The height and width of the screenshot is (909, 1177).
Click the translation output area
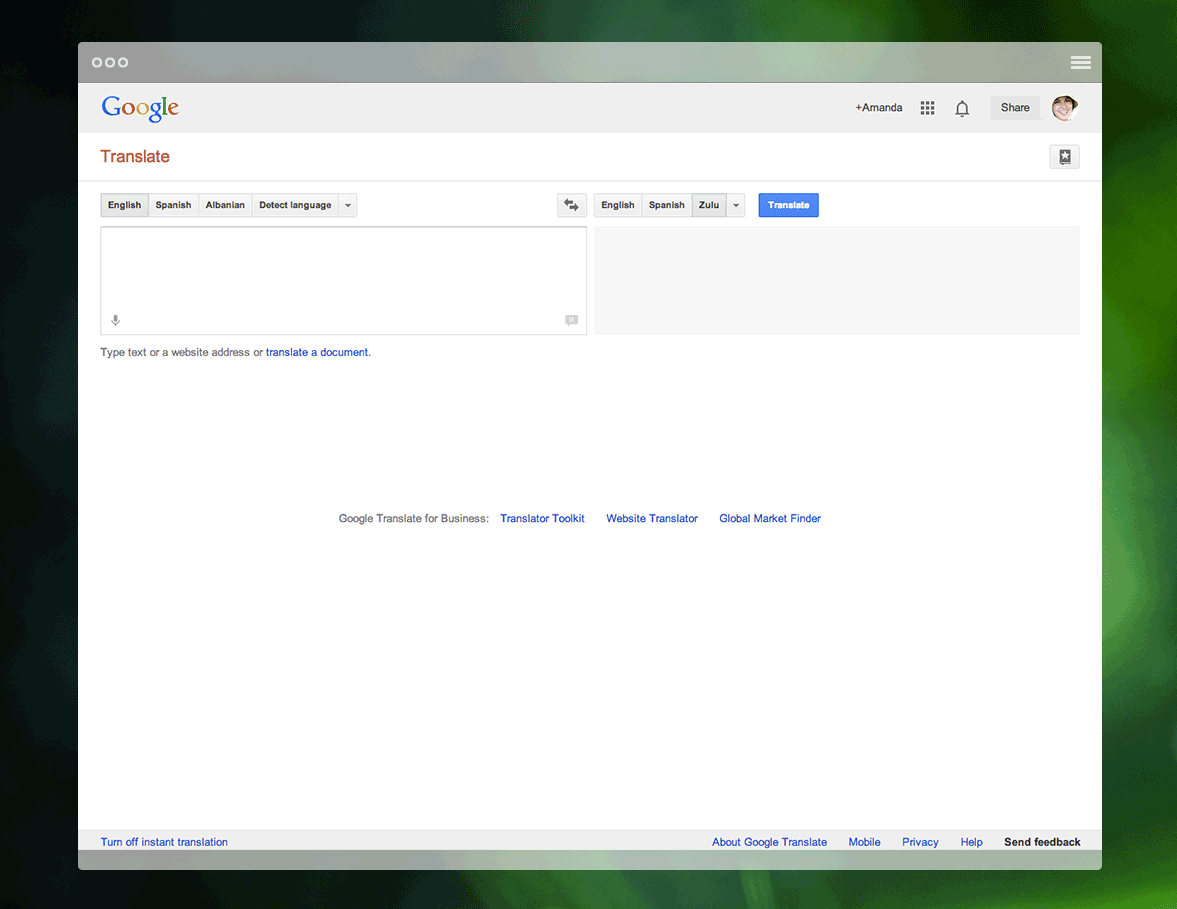[837, 281]
